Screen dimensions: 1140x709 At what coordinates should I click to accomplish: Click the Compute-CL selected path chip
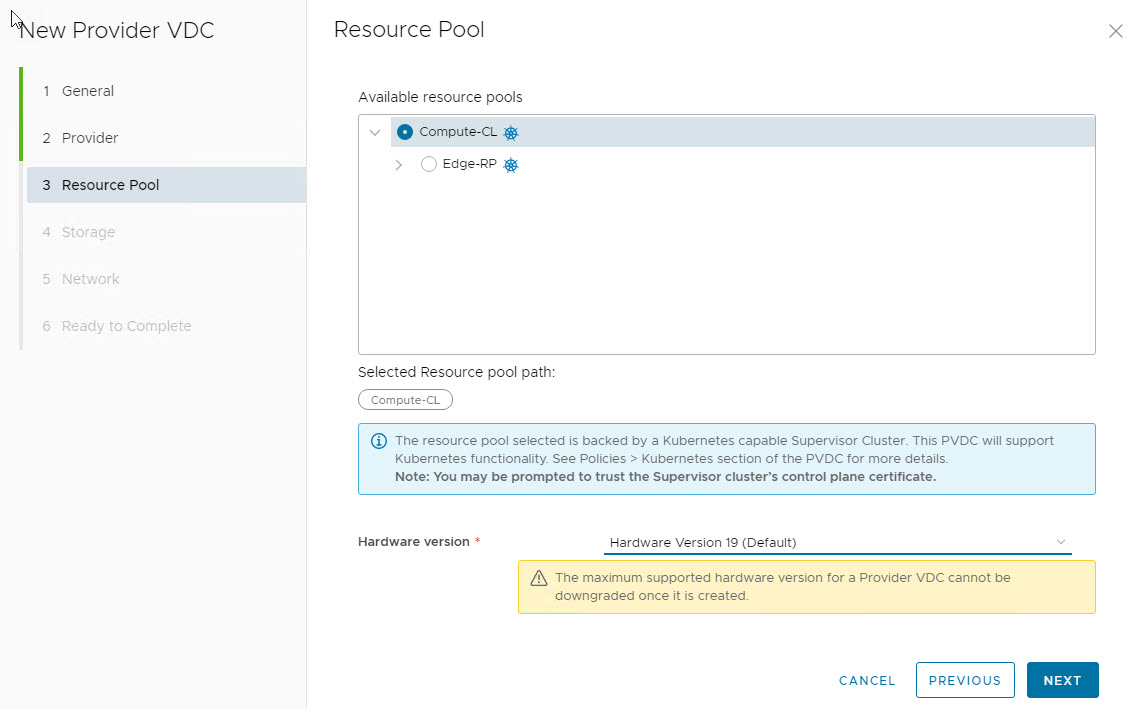point(405,400)
